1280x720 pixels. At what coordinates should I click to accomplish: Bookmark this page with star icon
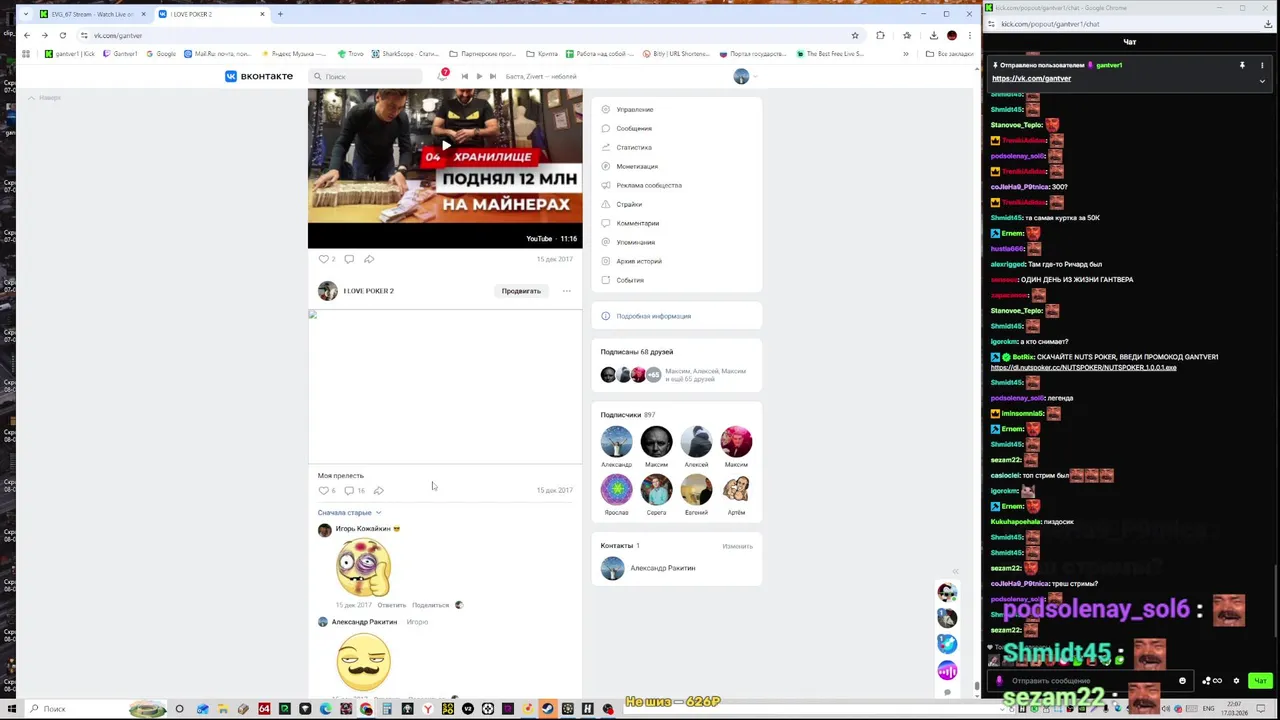point(855,35)
